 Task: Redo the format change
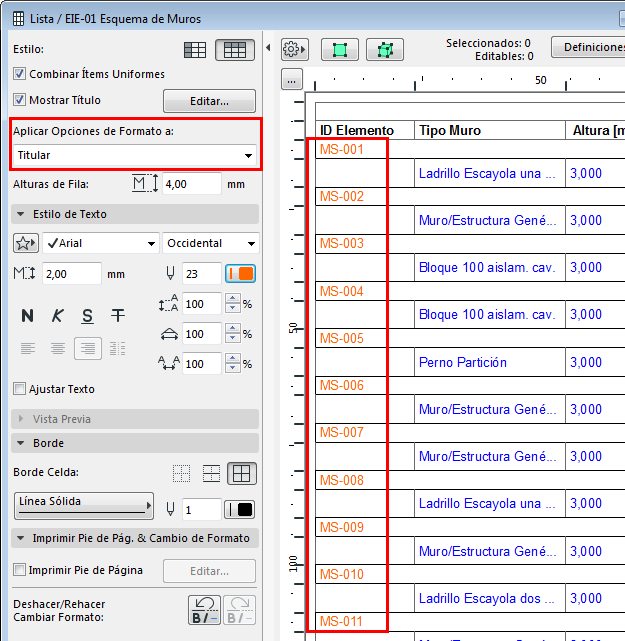(x=240, y=610)
